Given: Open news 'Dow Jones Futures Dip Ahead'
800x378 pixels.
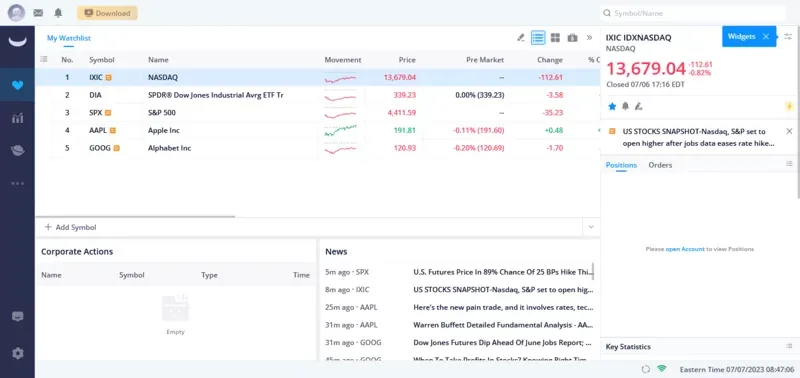Looking at the screenshot, I should point(503,342).
